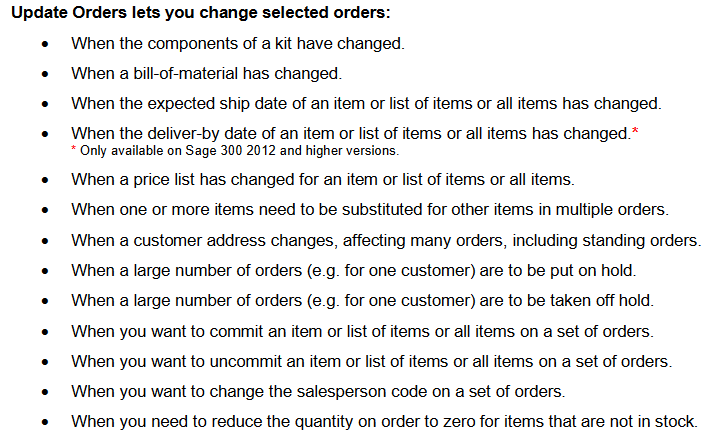
Task: Click the deliver-by date bullet text
Action: [351, 134]
